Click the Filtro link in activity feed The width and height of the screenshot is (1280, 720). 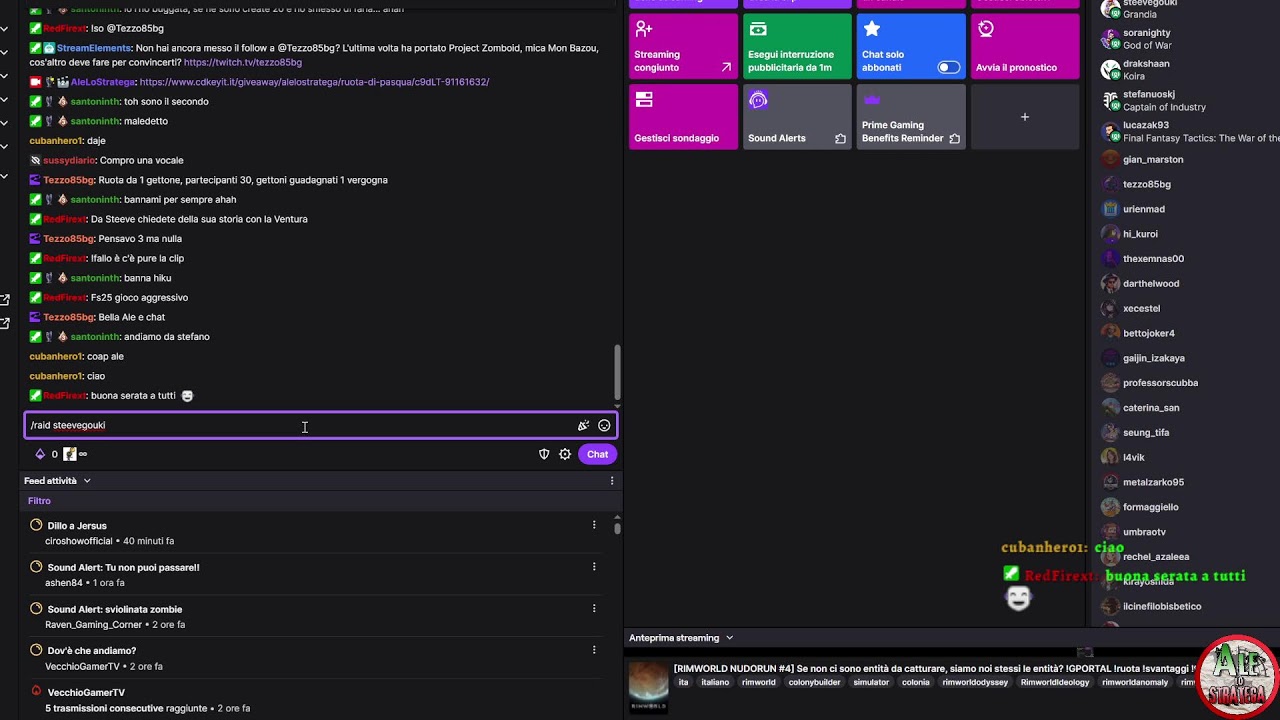(x=39, y=501)
